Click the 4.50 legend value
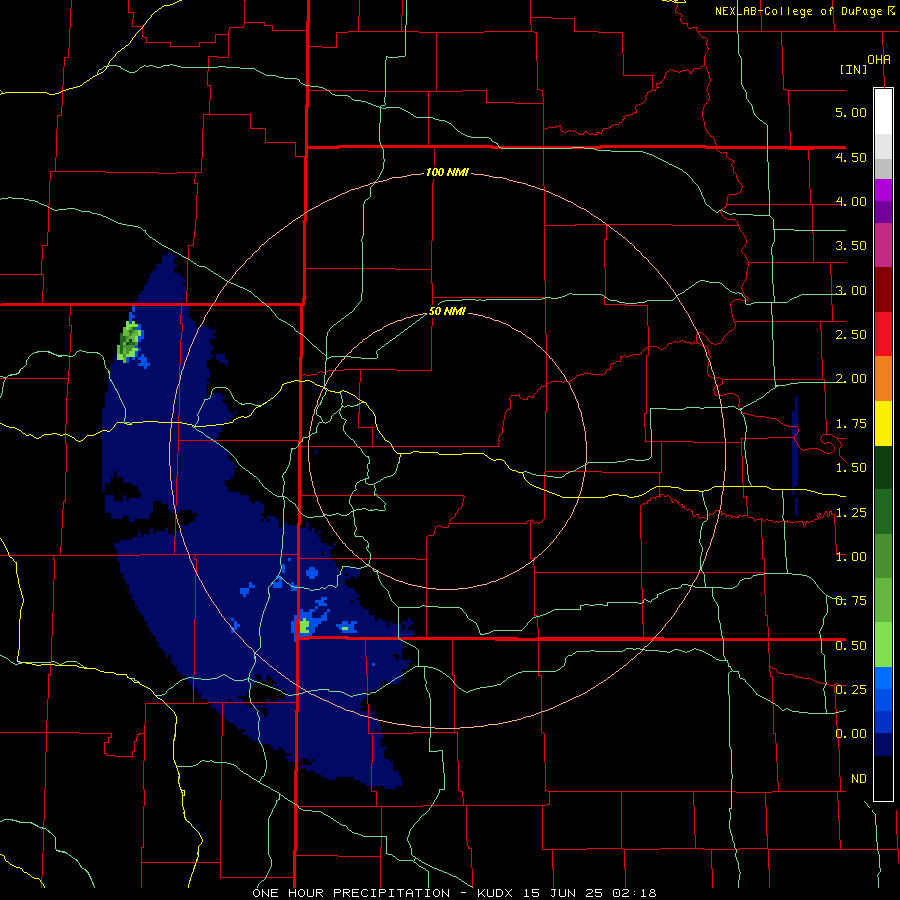The width and height of the screenshot is (900, 900). (x=851, y=157)
